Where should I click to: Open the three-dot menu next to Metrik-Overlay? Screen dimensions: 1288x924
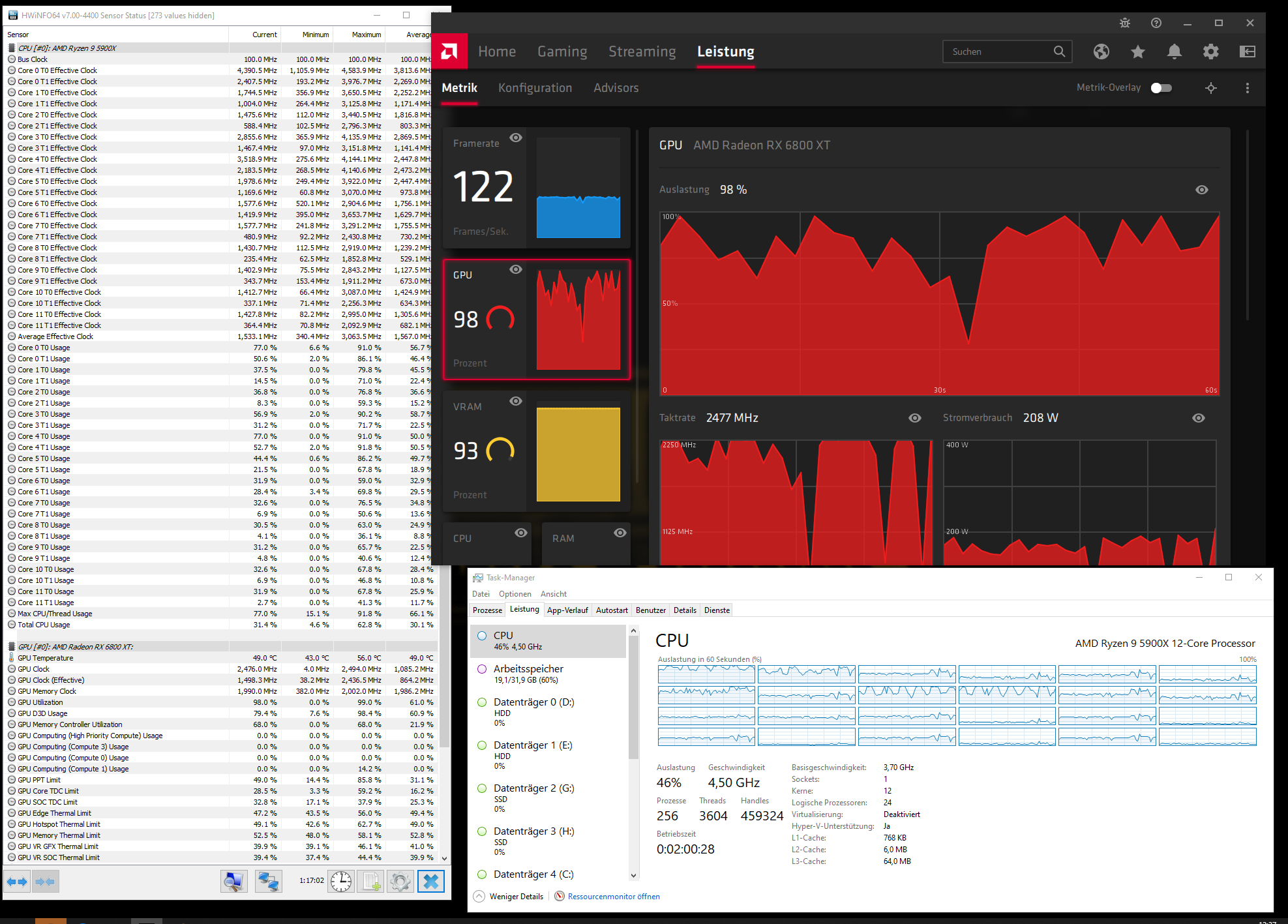point(1248,87)
